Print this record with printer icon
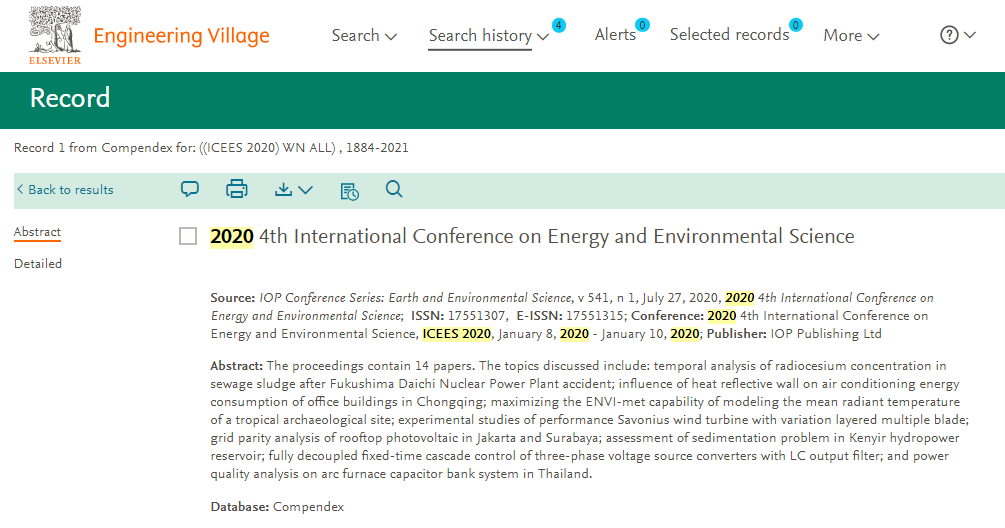Image resolution: width=1005 pixels, height=528 pixels. (x=237, y=189)
